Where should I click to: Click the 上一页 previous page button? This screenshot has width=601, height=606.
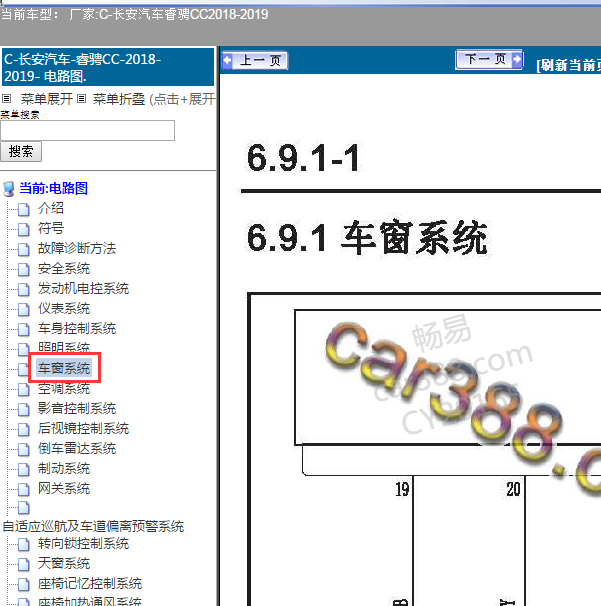coord(255,61)
